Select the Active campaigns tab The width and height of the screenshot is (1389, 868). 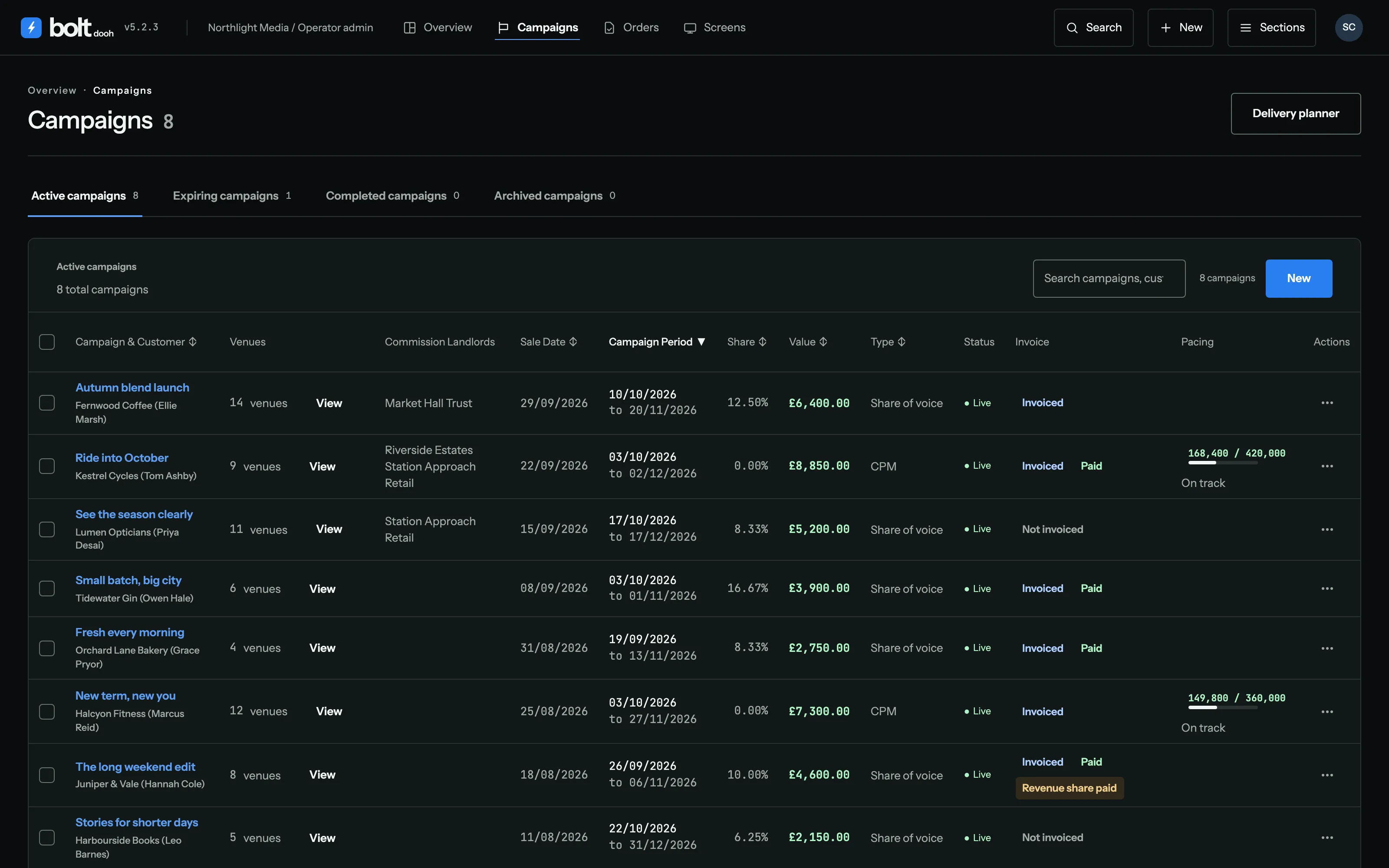(85, 196)
